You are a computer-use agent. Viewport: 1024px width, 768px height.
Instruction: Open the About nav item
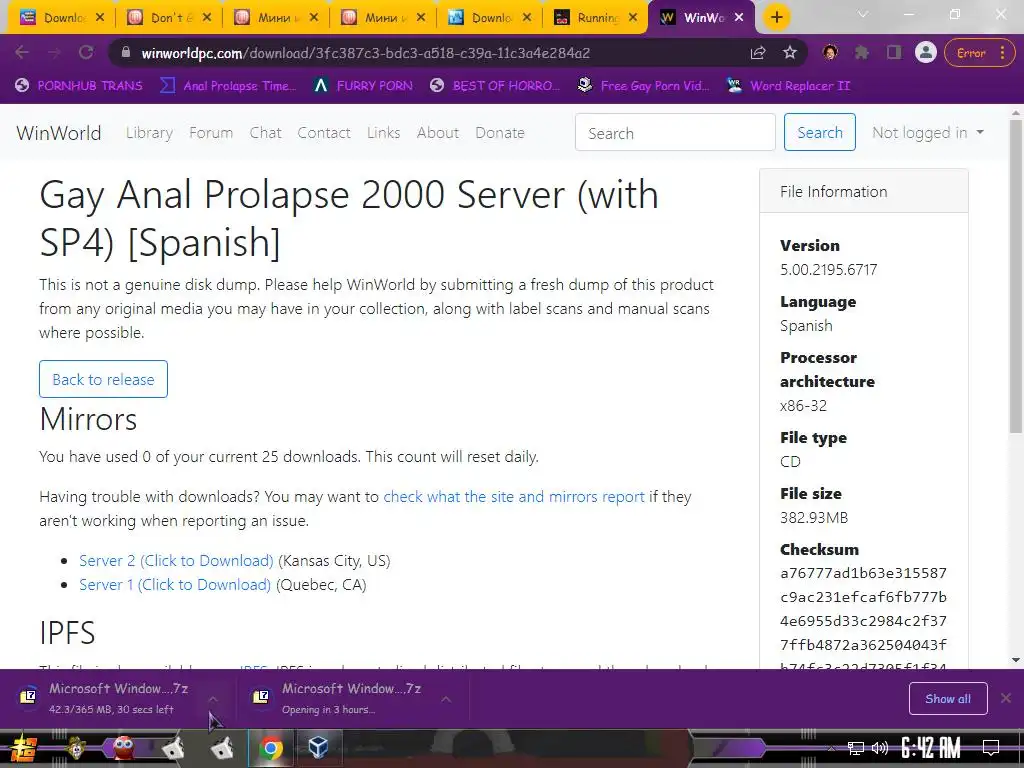coord(438,133)
